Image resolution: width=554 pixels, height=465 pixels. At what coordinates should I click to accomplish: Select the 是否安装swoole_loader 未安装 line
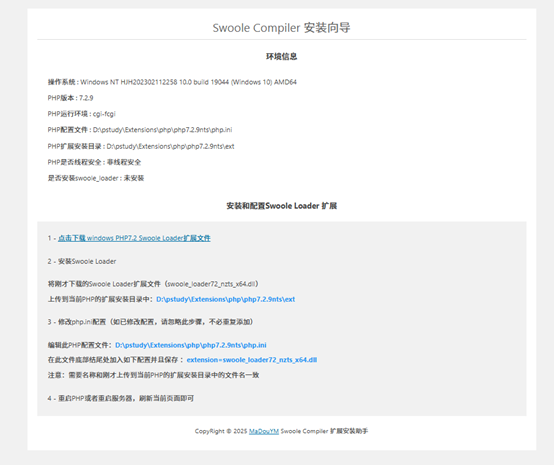(96, 178)
